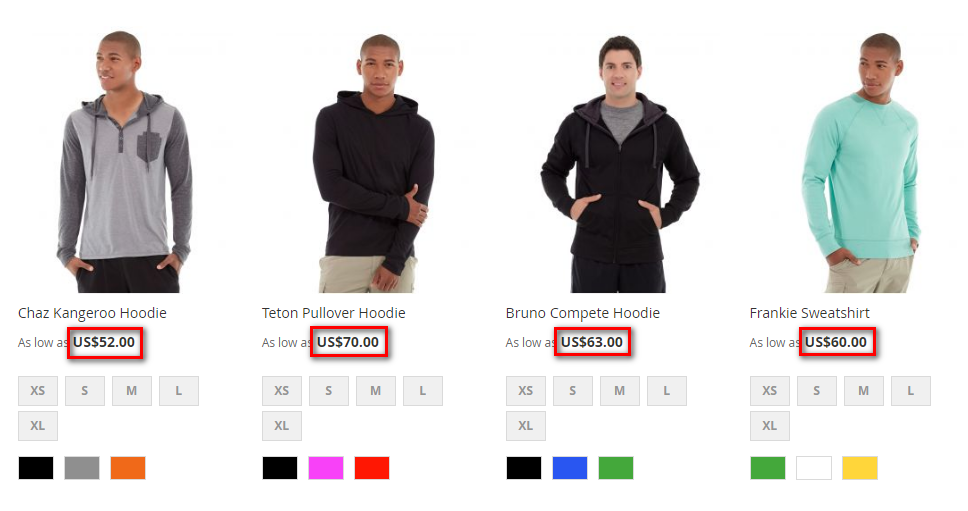Viewport: 968px width, 511px height.
Task: Select size L for Bruno Compete Hoodie
Action: point(667,391)
